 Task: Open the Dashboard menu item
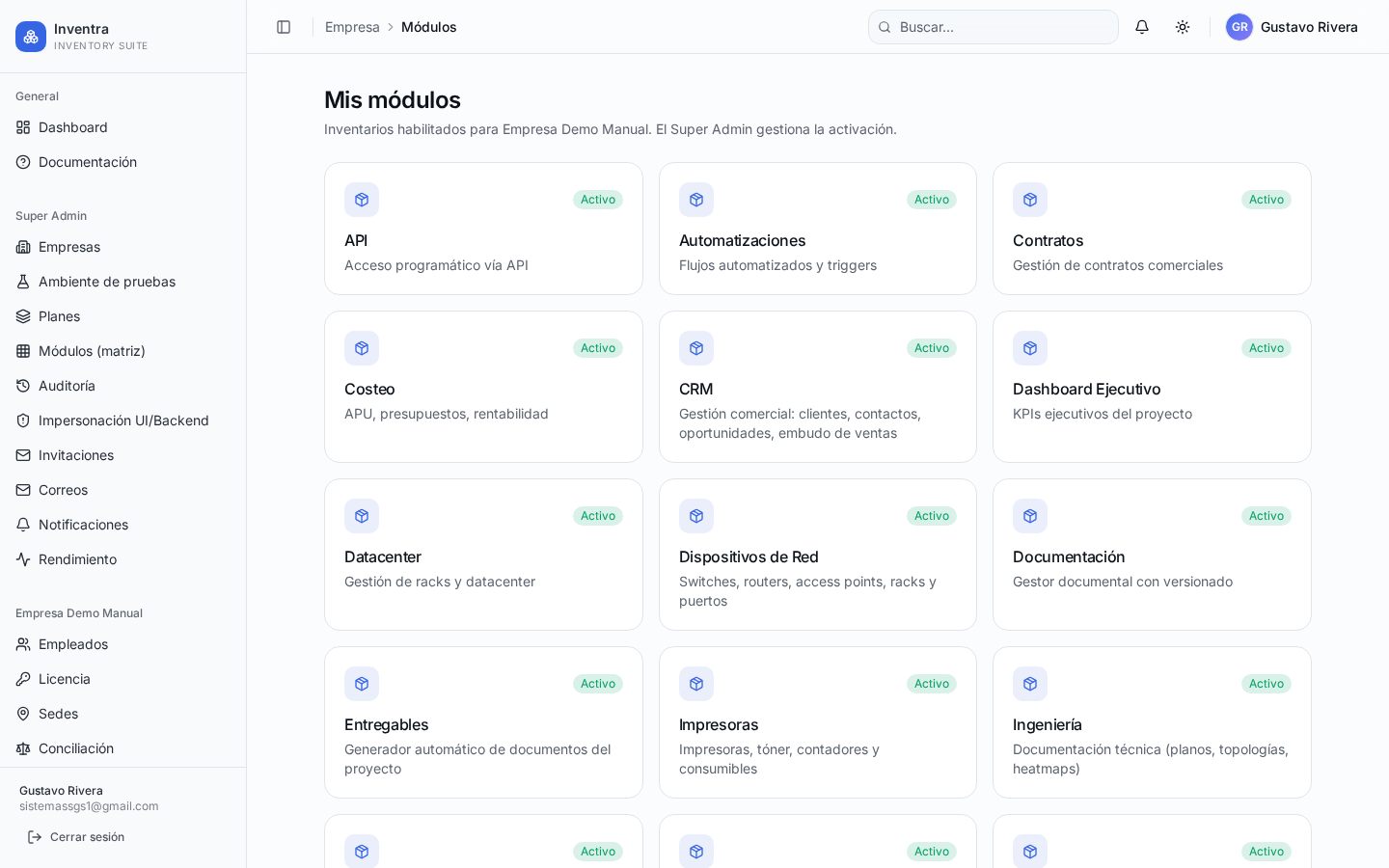[123, 127]
